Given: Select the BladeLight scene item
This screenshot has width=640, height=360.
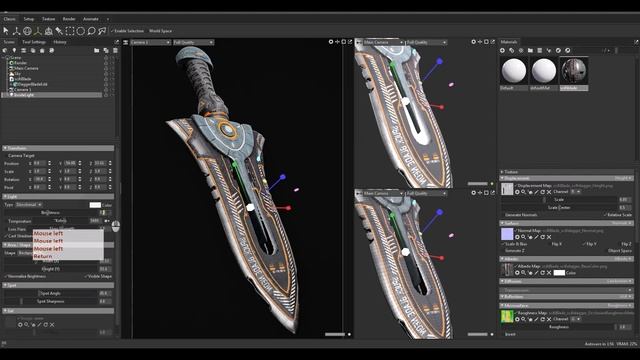Looking at the screenshot, I should [x=24, y=95].
